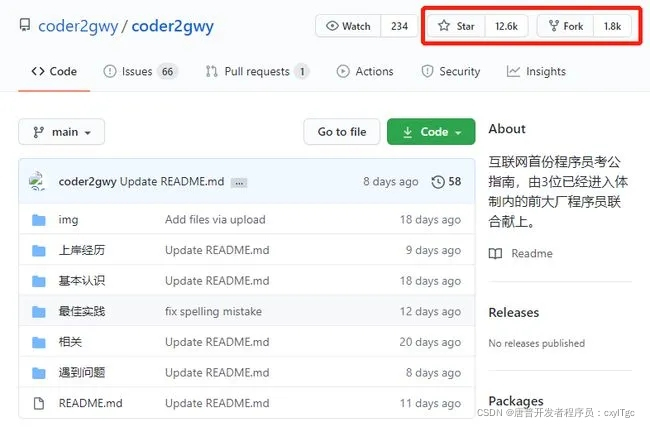Switch to the Code tab

click(54, 71)
